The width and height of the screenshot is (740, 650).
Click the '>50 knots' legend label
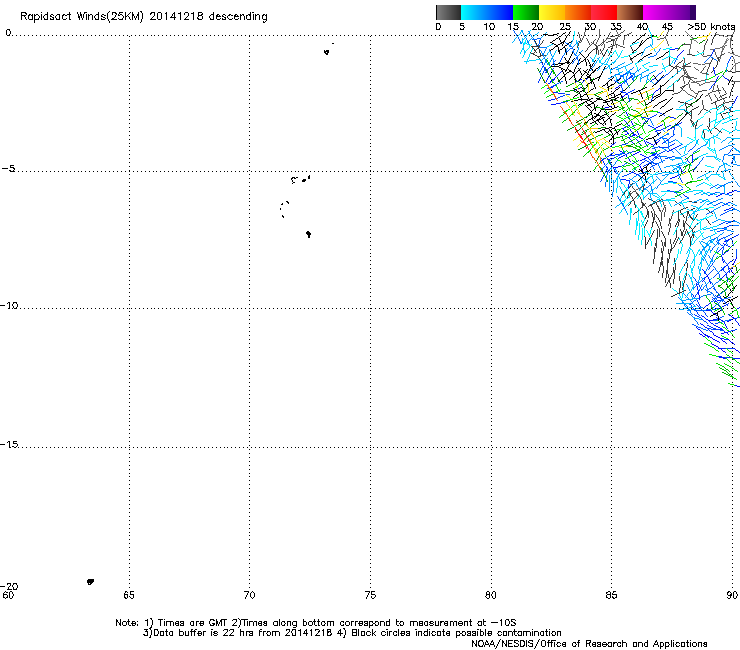[711, 27]
